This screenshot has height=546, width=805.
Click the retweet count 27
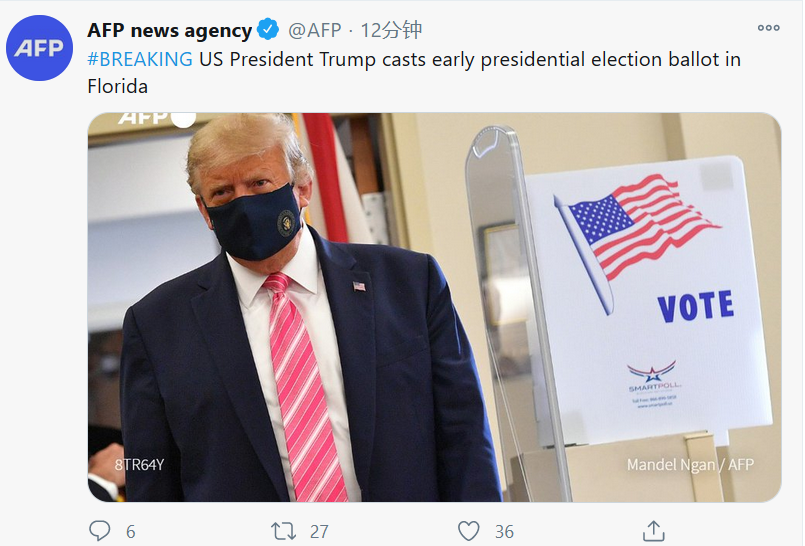[319, 531]
